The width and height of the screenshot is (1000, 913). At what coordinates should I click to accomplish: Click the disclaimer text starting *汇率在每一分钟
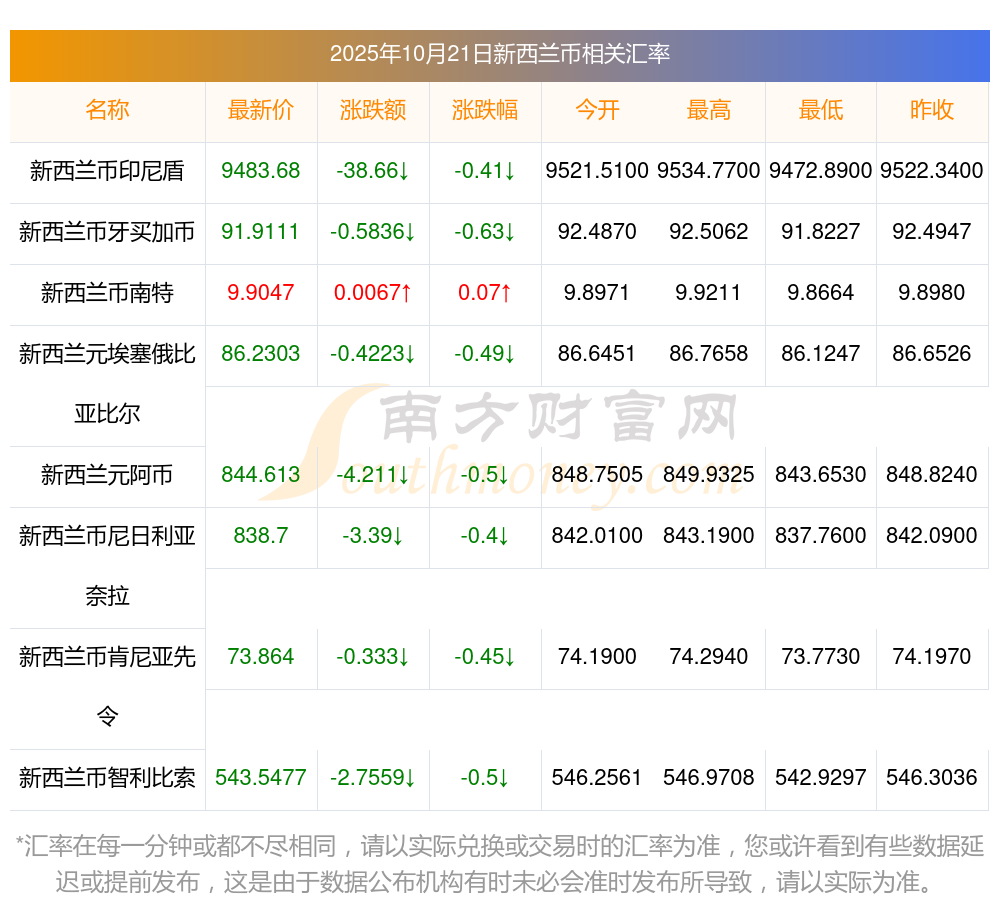[x=499, y=865]
